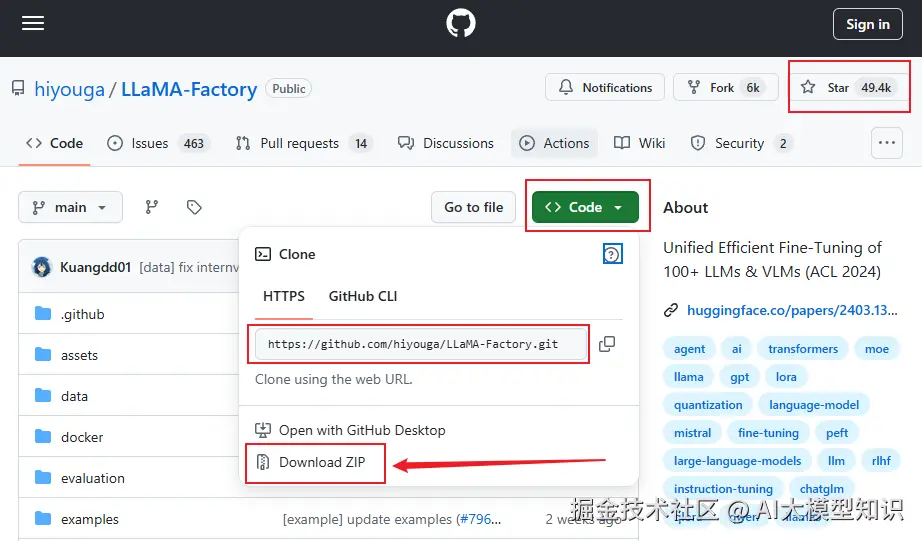The width and height of the screenshot is (922, 541).
Task: Open the docker folder
Action: point(82,438)
